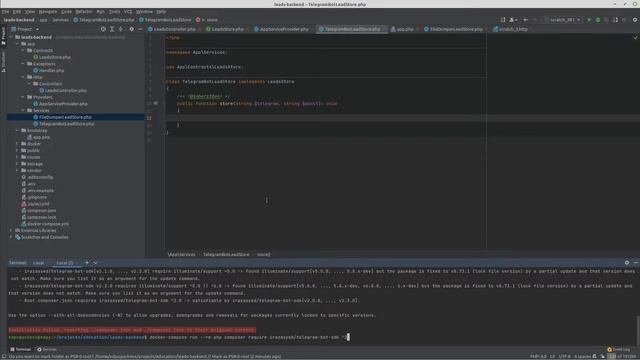This screenshot has width=640, height=360.
Task: Select AppServiceProvider.php in project tree
Action: [60, 104]
